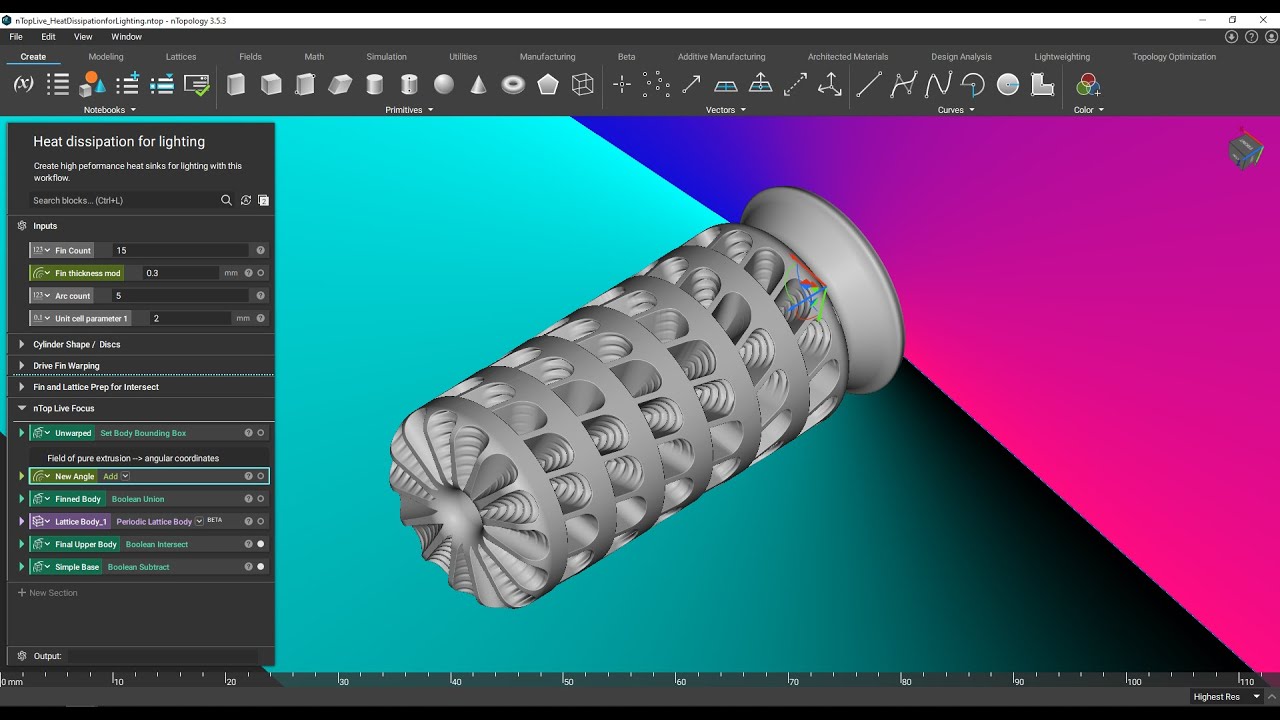This screenshot has width=1280, height=720.
Task: Toggle visibility circle for Fin thickness mod
Action: 261,273
